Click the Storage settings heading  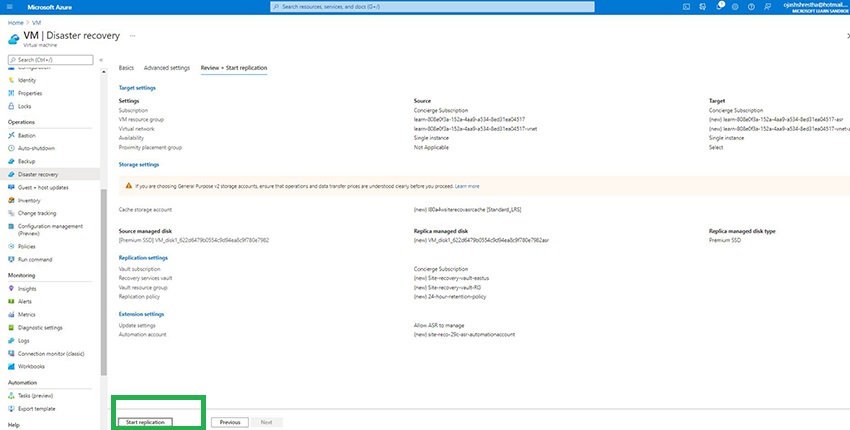(139, 164)
